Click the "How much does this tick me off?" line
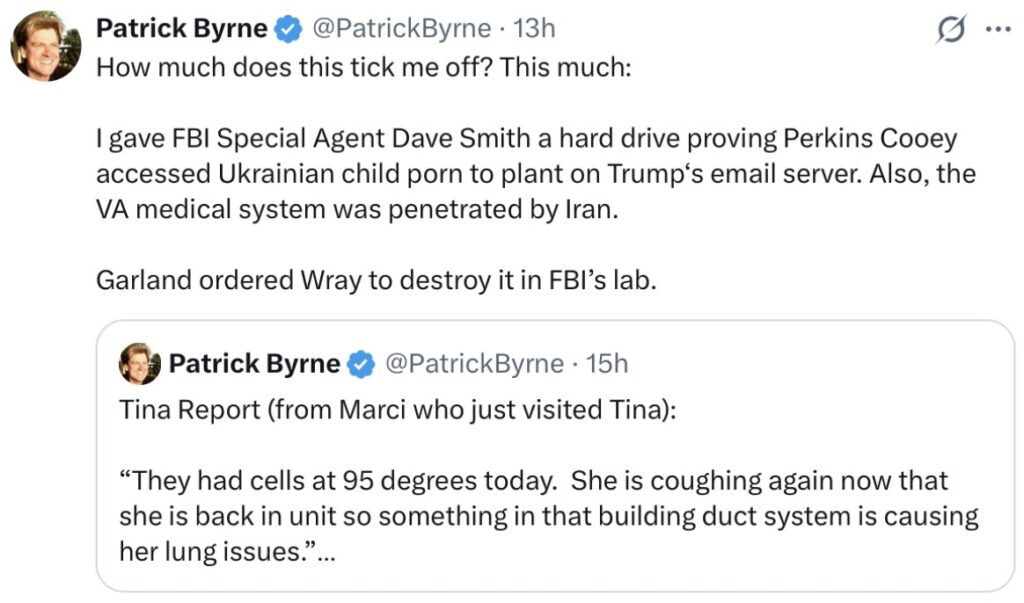 (x=363, y=71)
